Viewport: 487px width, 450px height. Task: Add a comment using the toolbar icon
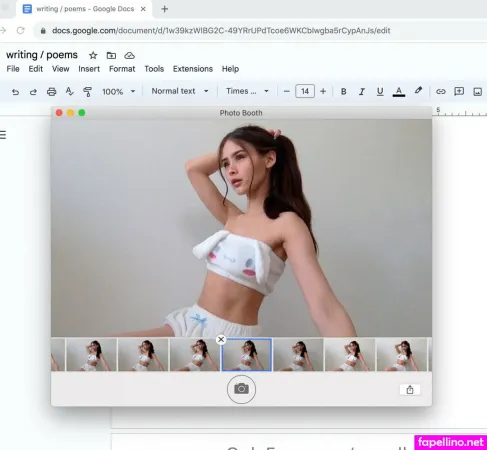459,91
